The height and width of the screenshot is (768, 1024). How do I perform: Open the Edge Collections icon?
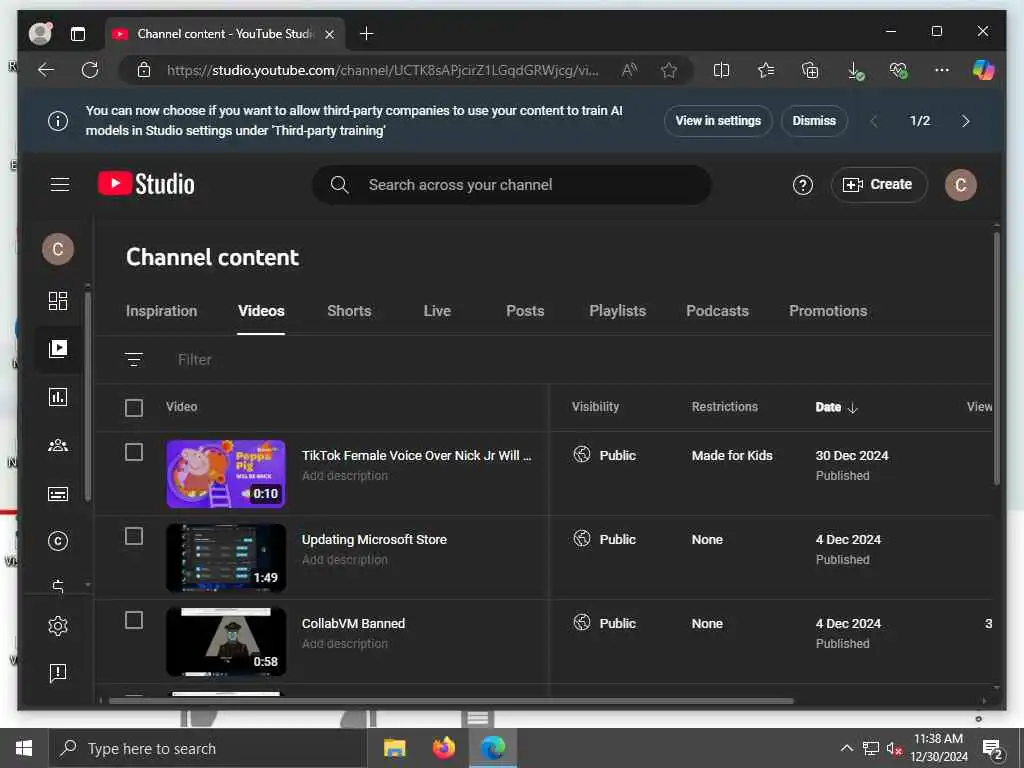point(810,70)
